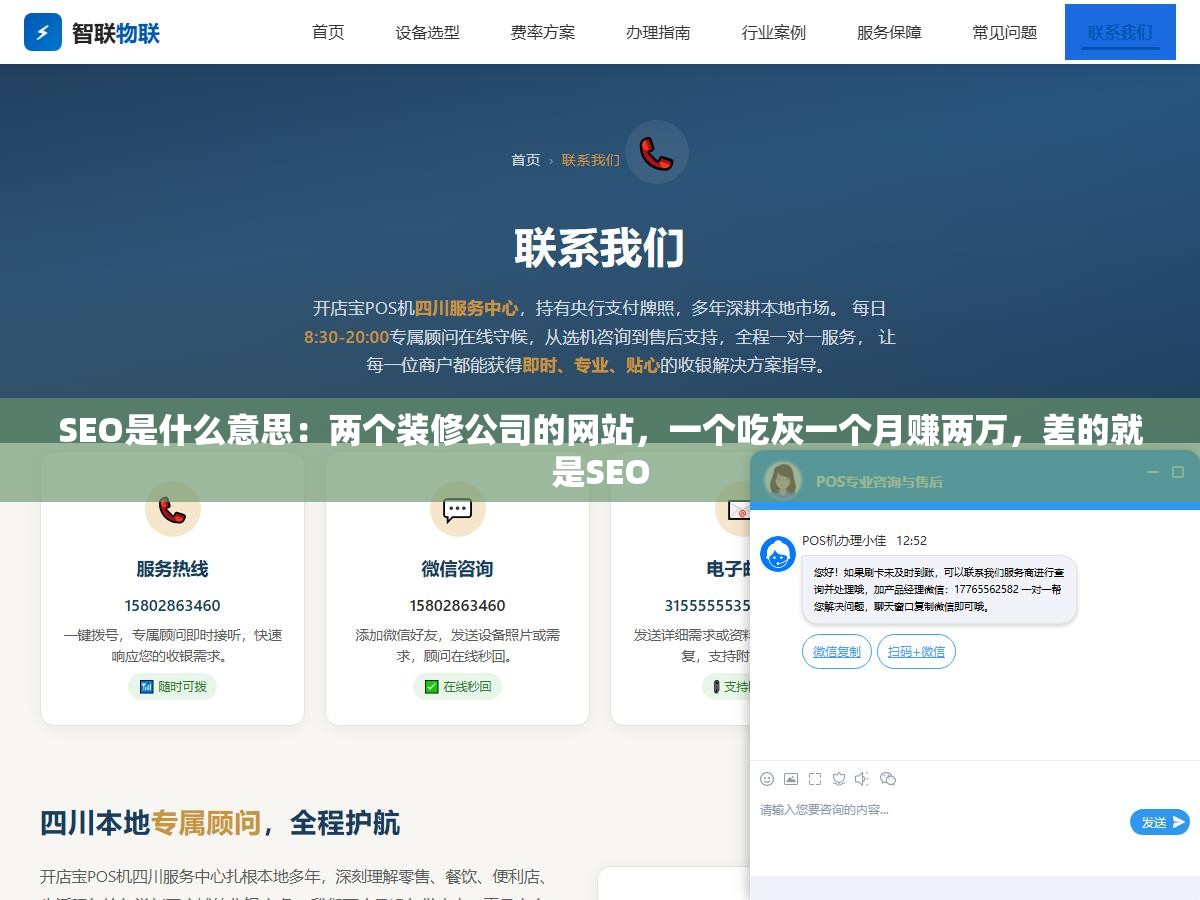Screen dimensions: 1200x900
Task: Click the 扫码+微信 button in the chat
Action: [x=917, y=652]
